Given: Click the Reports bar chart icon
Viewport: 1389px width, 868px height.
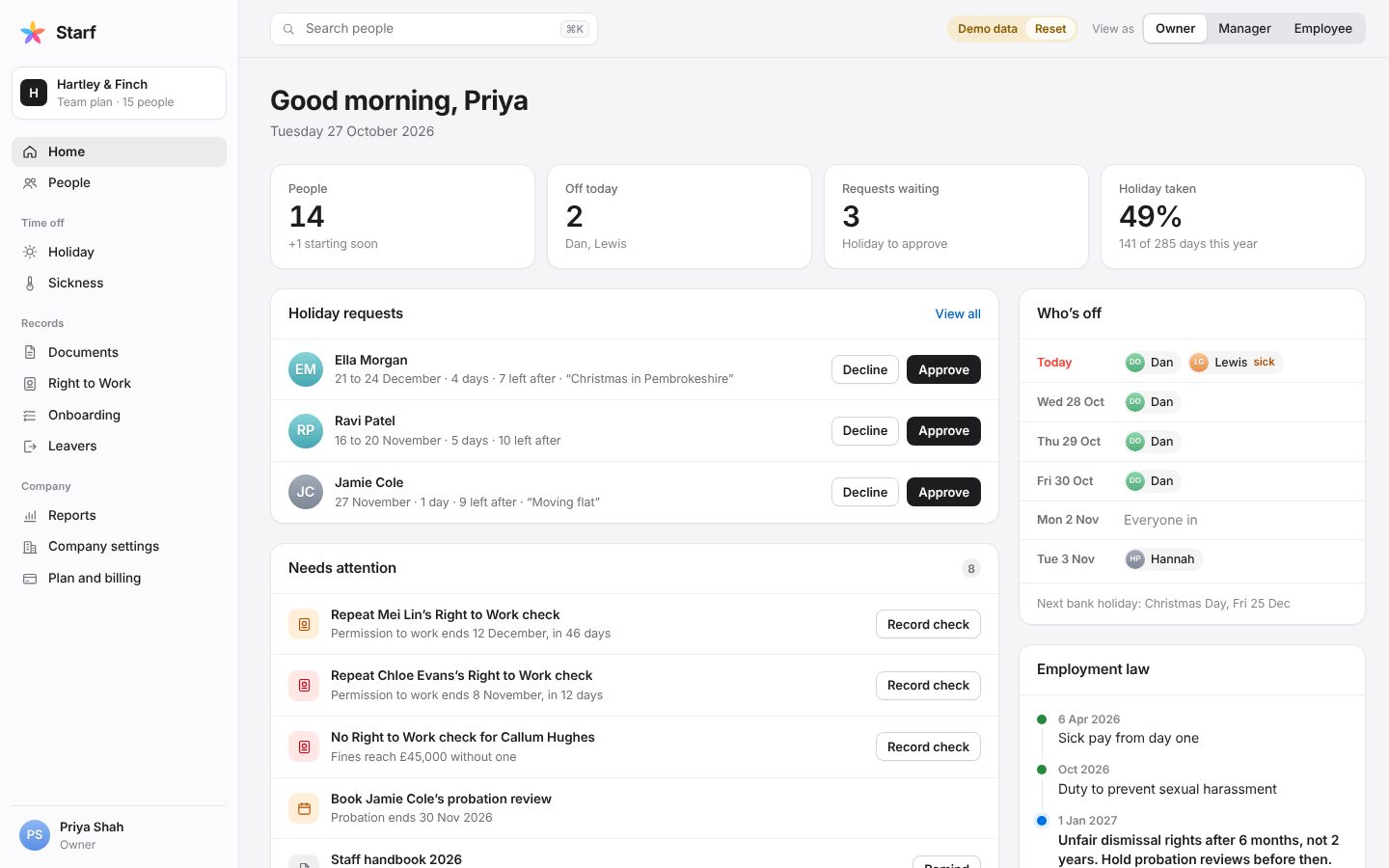Looking at the screenshot, I should coord(30,516).
